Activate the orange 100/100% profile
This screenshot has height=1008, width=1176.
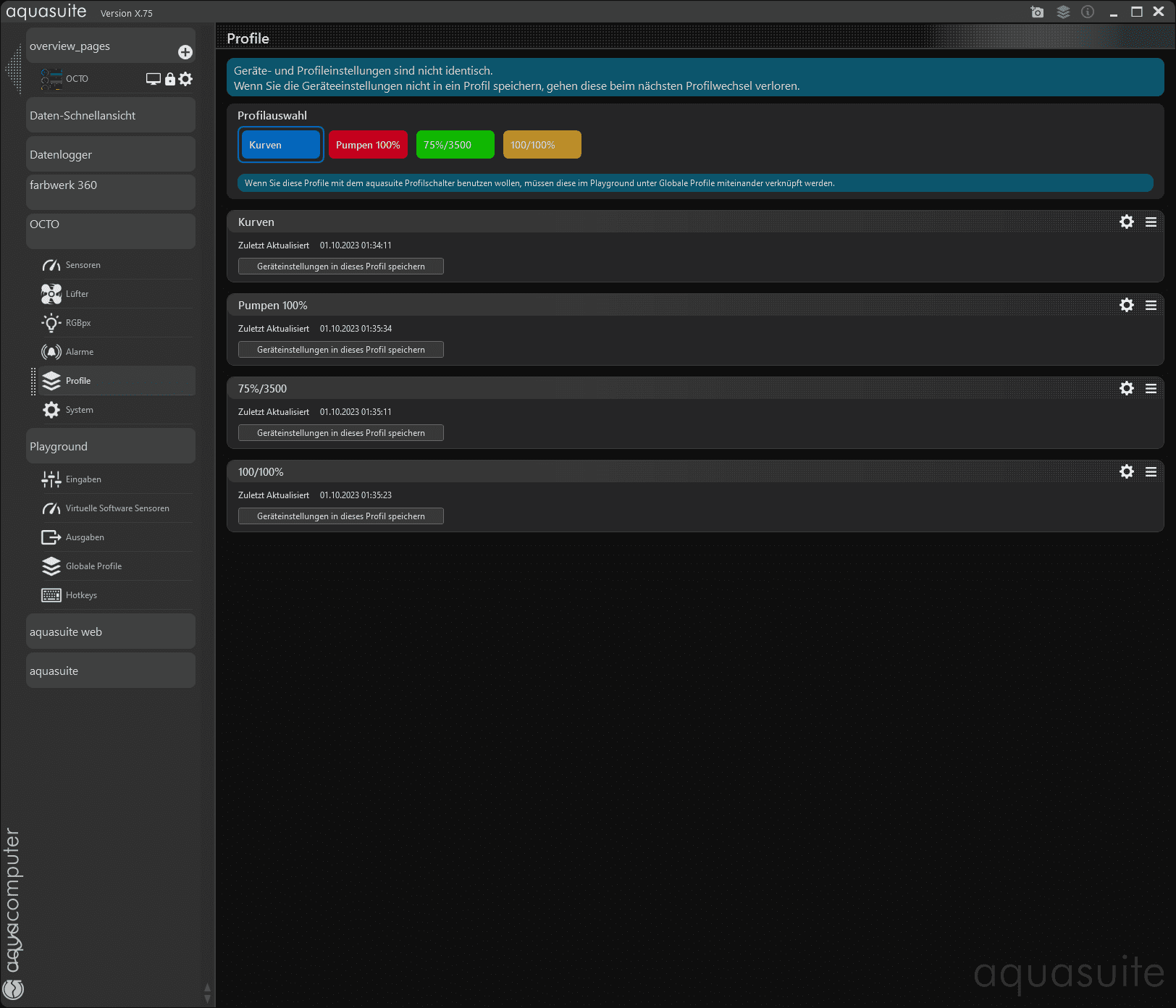(542, 145)
